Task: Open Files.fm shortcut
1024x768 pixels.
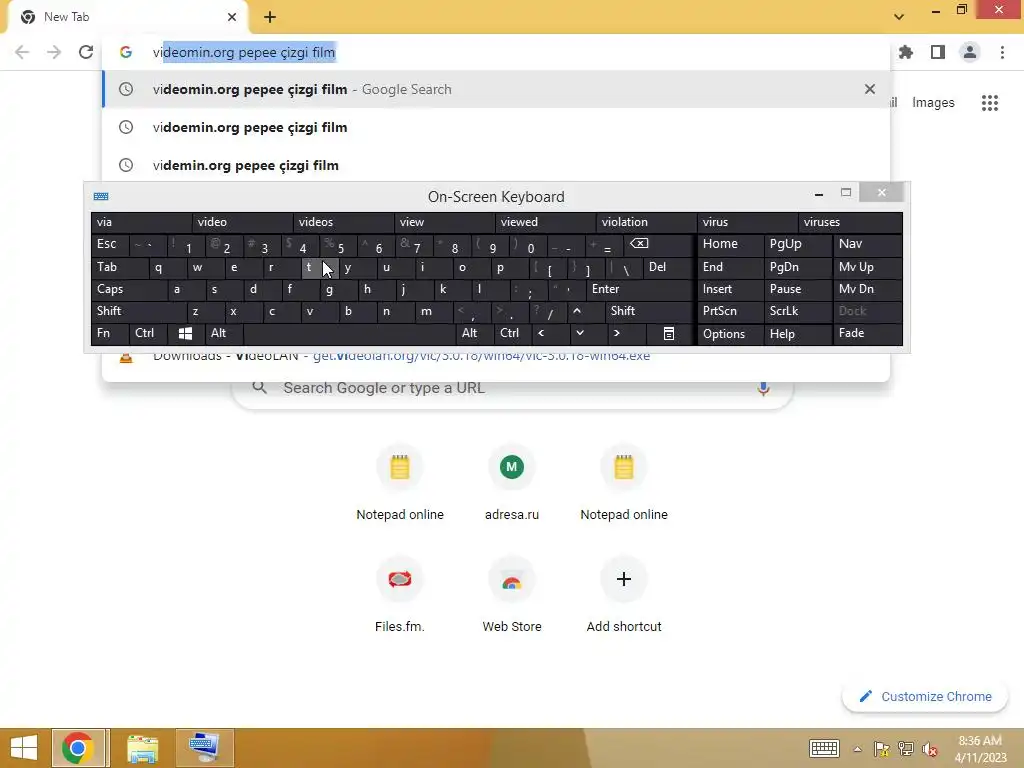Action: click(400, 596)
